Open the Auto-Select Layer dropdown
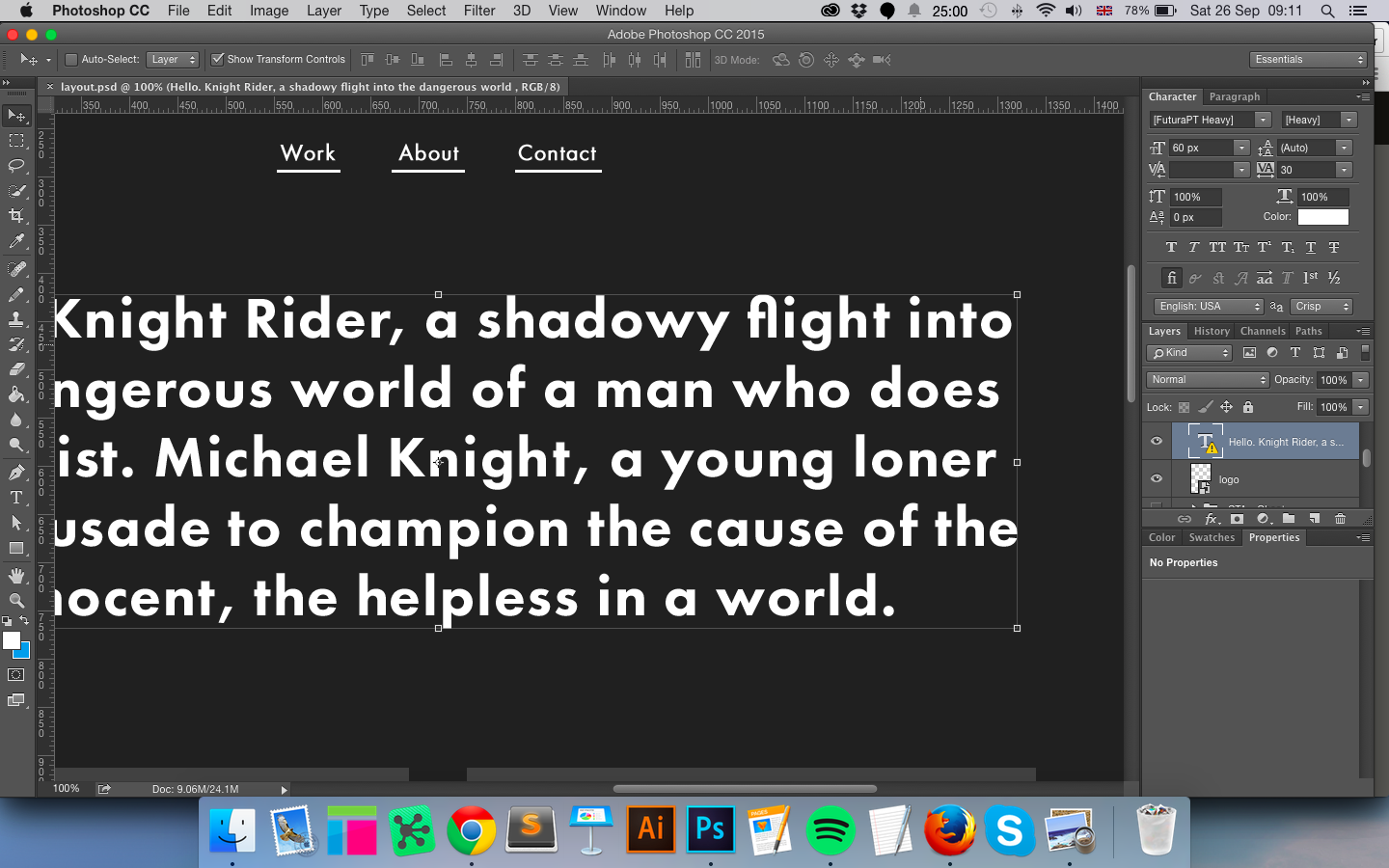 coord(173,60)
